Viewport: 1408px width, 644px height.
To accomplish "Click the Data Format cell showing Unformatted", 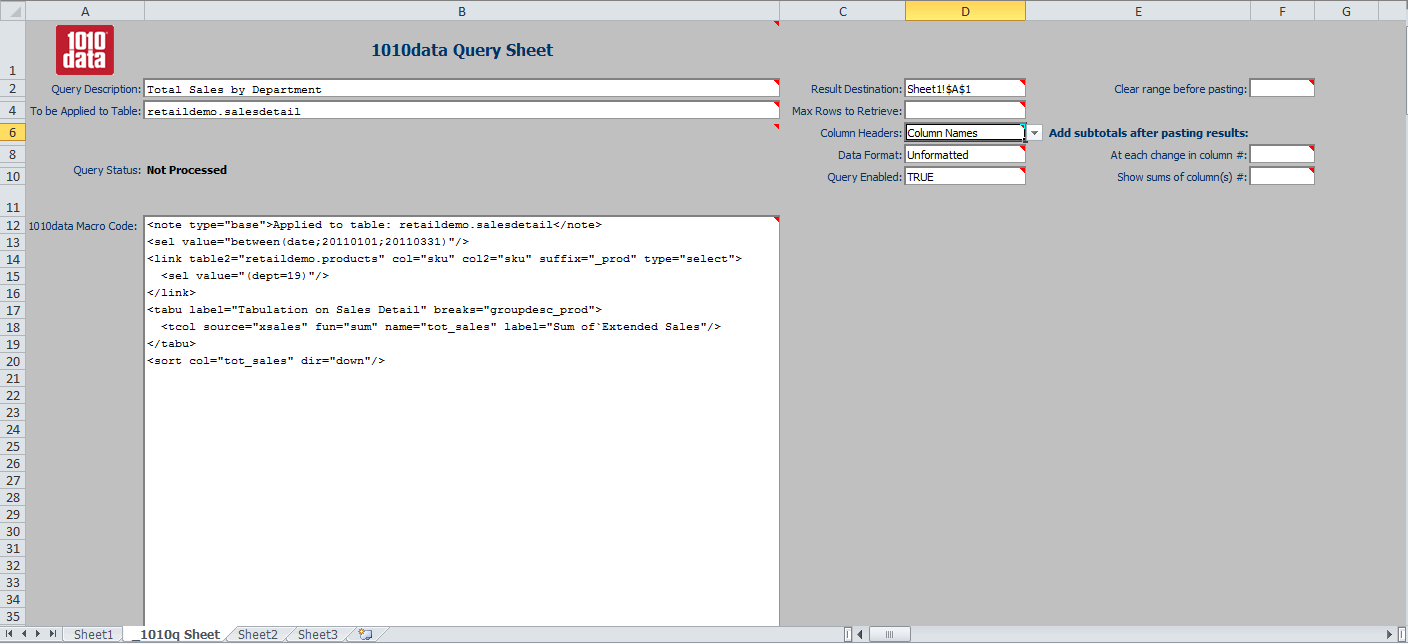I will 965,155.
